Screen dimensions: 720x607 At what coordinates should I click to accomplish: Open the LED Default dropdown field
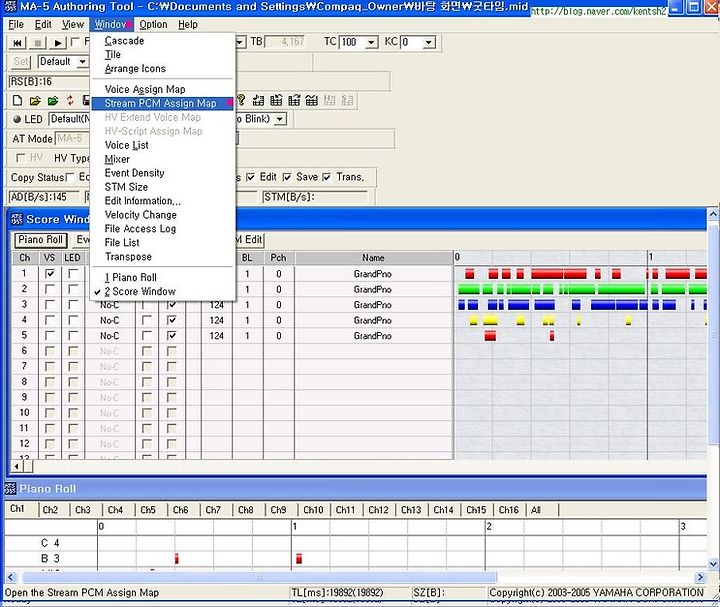point(70,119)
